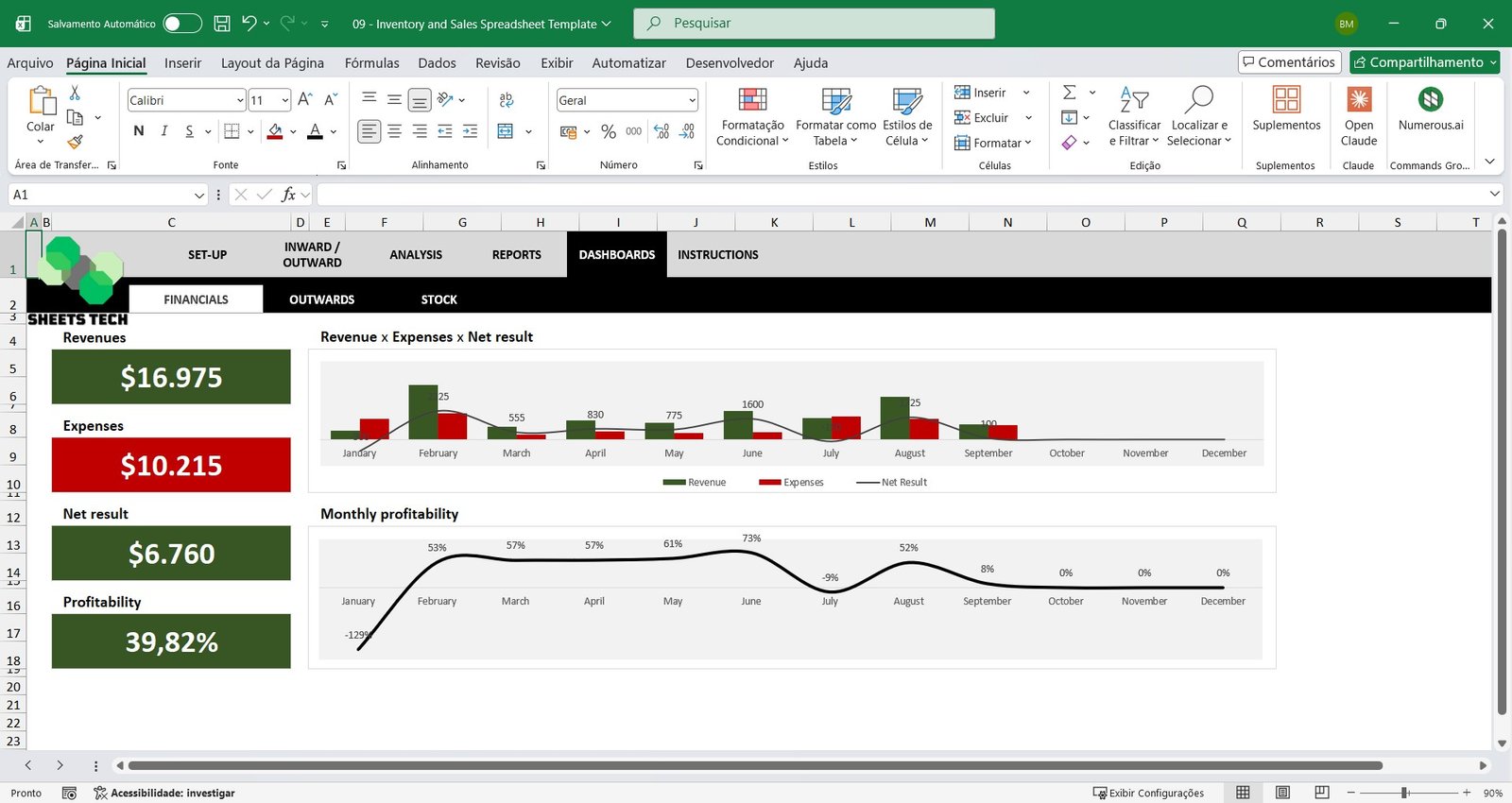Viewport: 1512px width, 803px height.
Task: Toggle center horizontal alignment
Action: [394, 131]
